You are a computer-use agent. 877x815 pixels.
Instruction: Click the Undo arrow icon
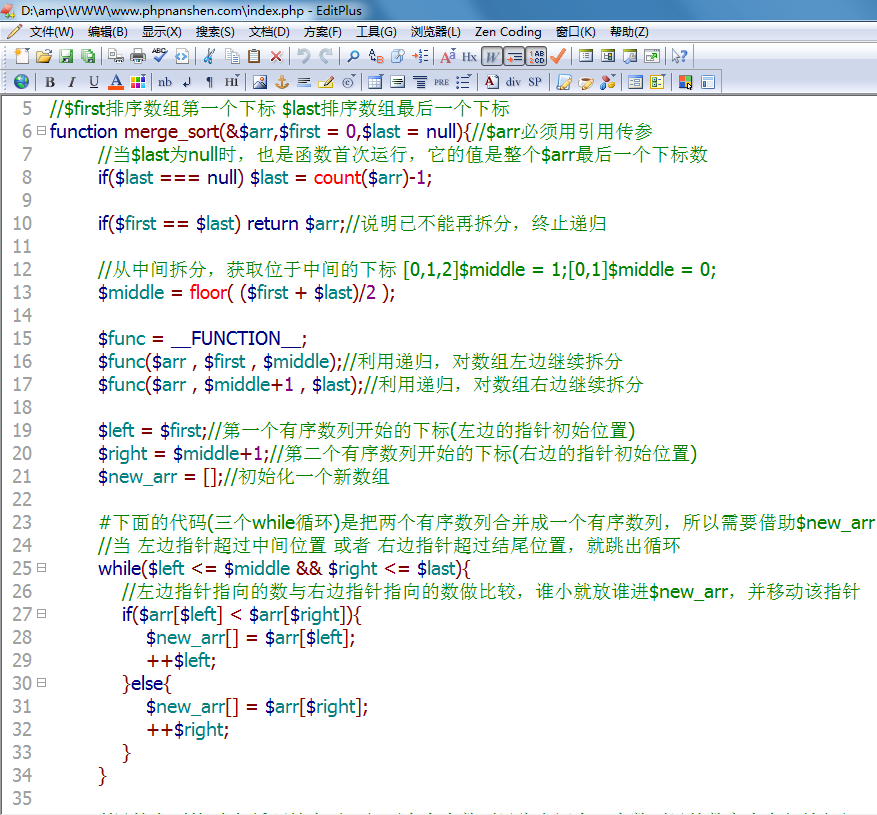click(x=304, y=56)
